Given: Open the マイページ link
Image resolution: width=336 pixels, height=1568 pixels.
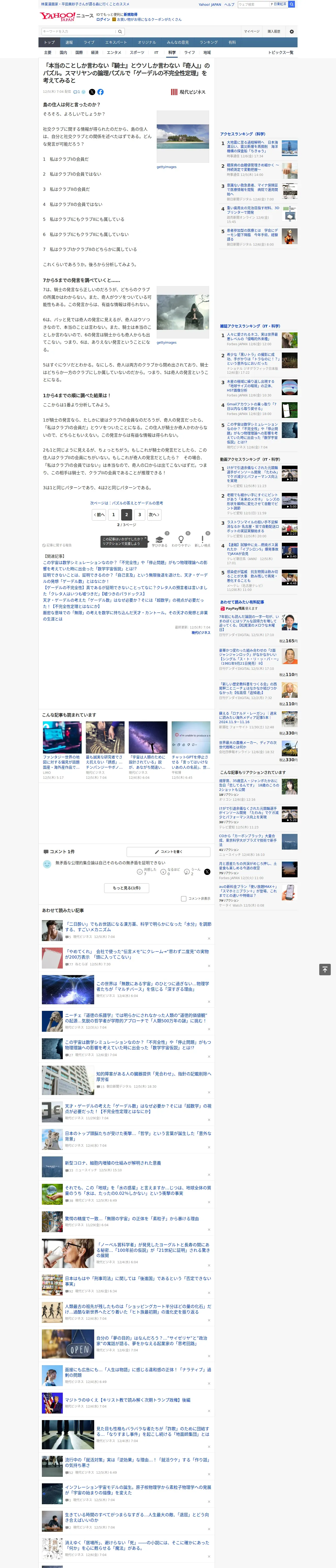Looking at the screenshot, I should coord(252,32).
